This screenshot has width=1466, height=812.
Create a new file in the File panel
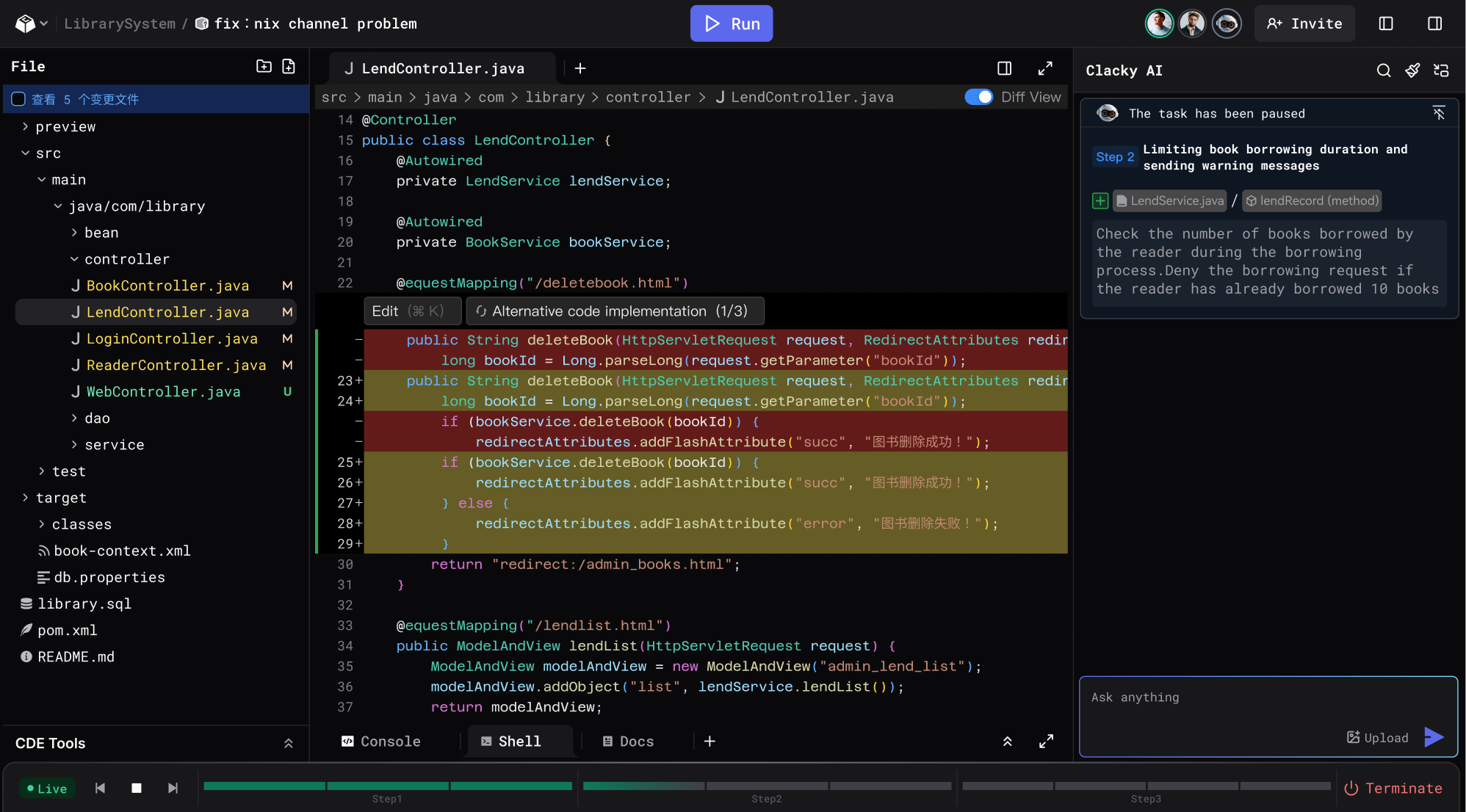tap(289, 66)
